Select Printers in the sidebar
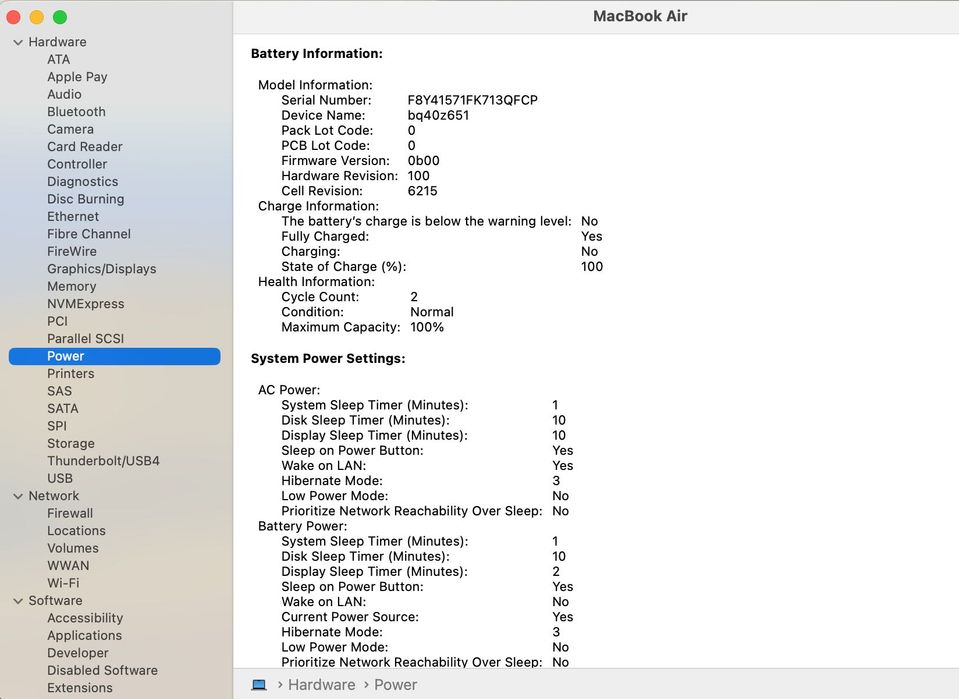Image resolution: width=959 pixels, height=699 pixels. coord(71,374)
